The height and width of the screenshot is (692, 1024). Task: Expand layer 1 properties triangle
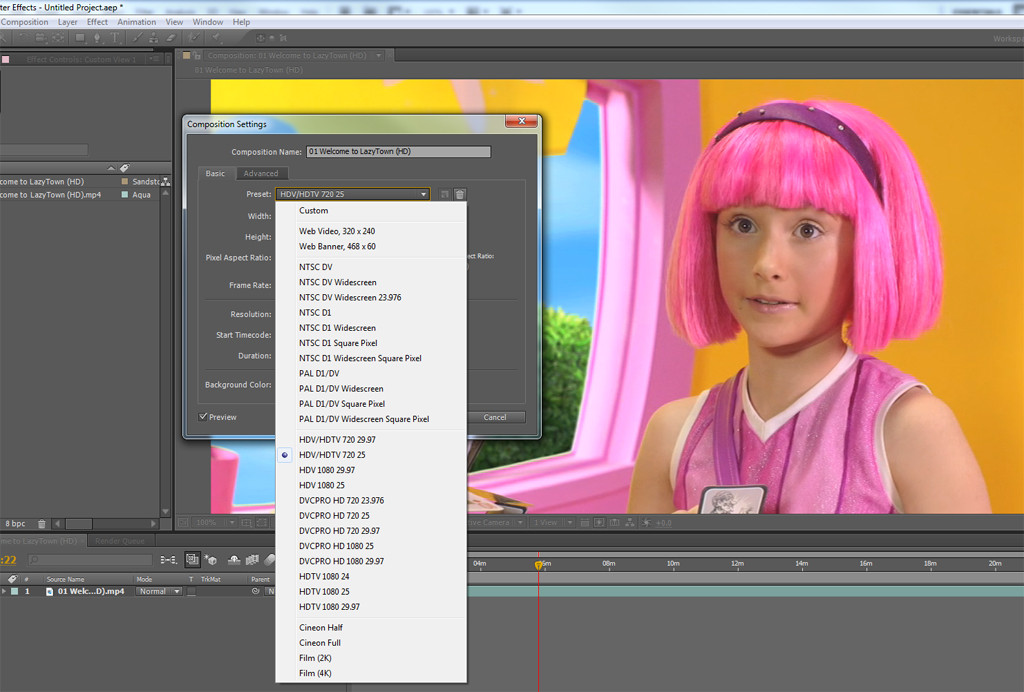[4, 591]
